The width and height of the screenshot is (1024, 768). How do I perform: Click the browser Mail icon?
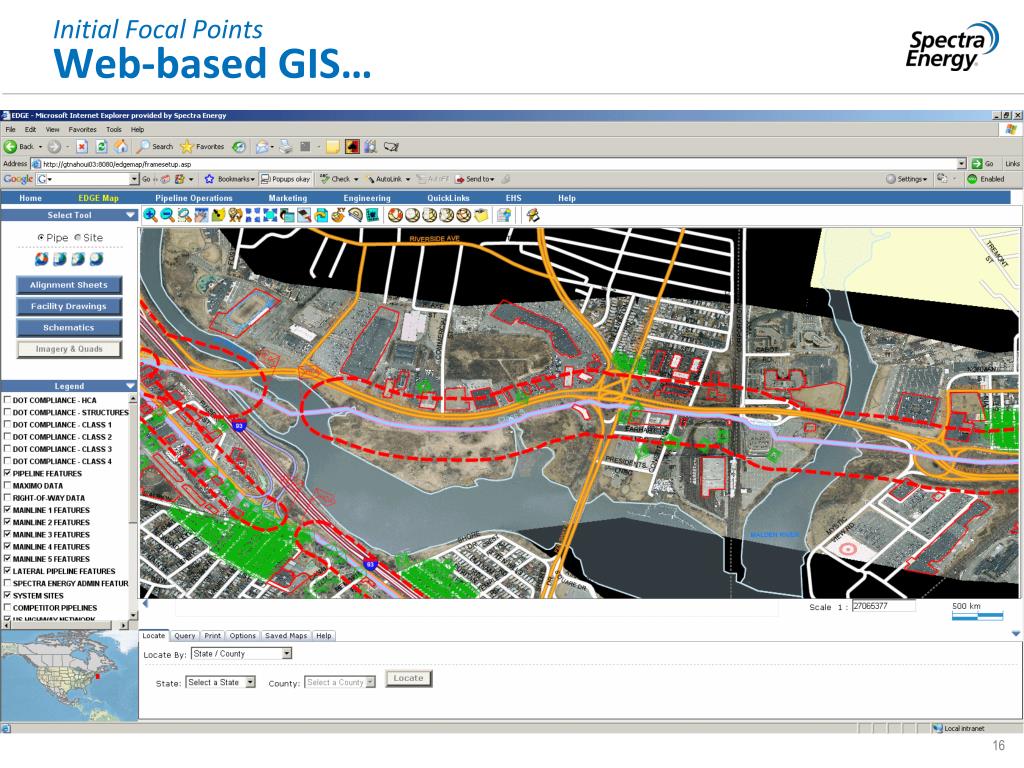pyautogui.click(x=263, y=146)
